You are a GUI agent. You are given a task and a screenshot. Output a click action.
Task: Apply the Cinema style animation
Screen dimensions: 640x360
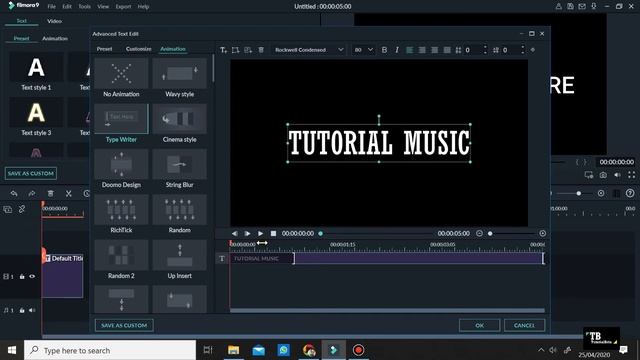180,123
